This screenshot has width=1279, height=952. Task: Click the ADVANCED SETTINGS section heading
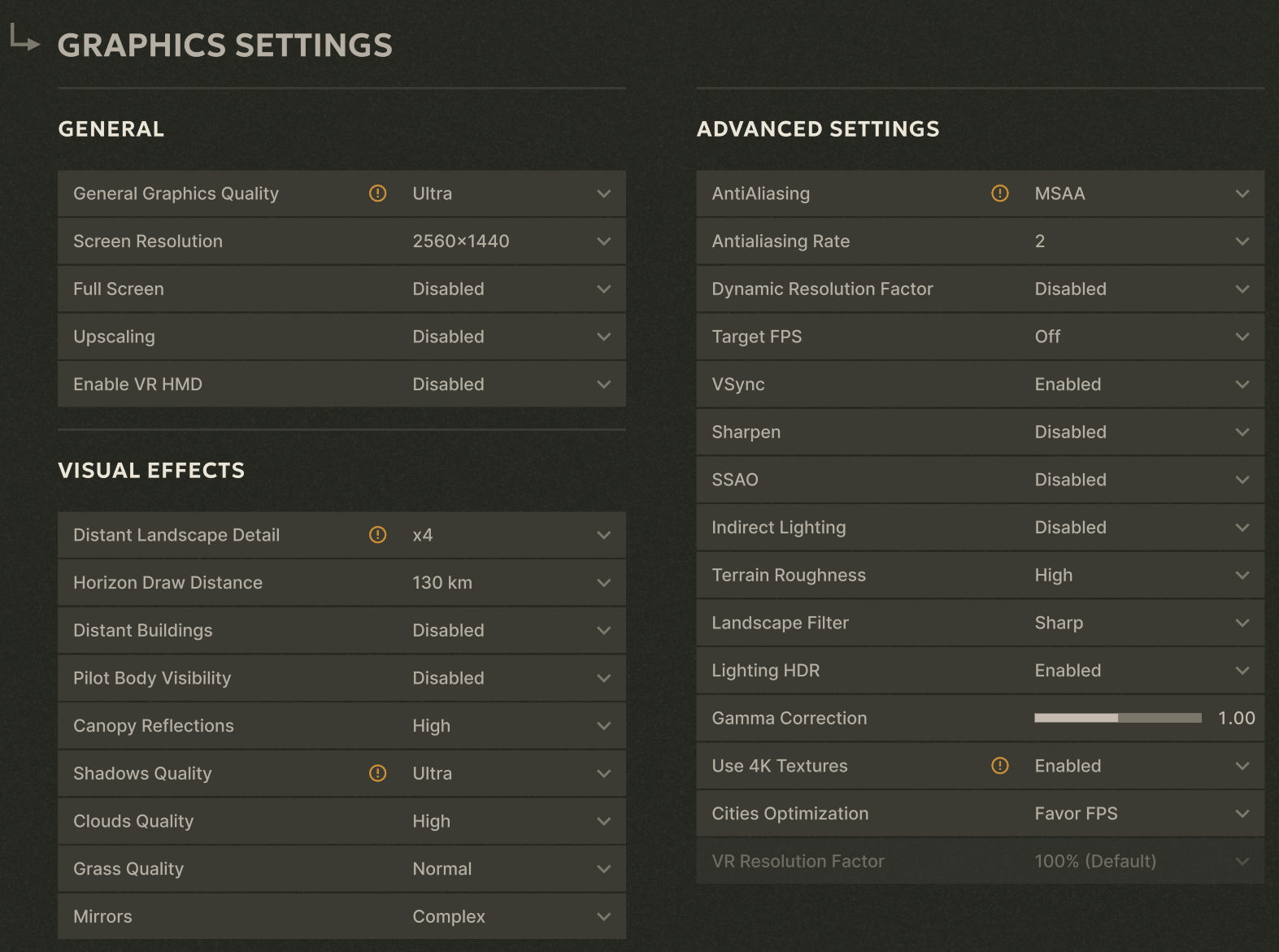click(818, 129)
